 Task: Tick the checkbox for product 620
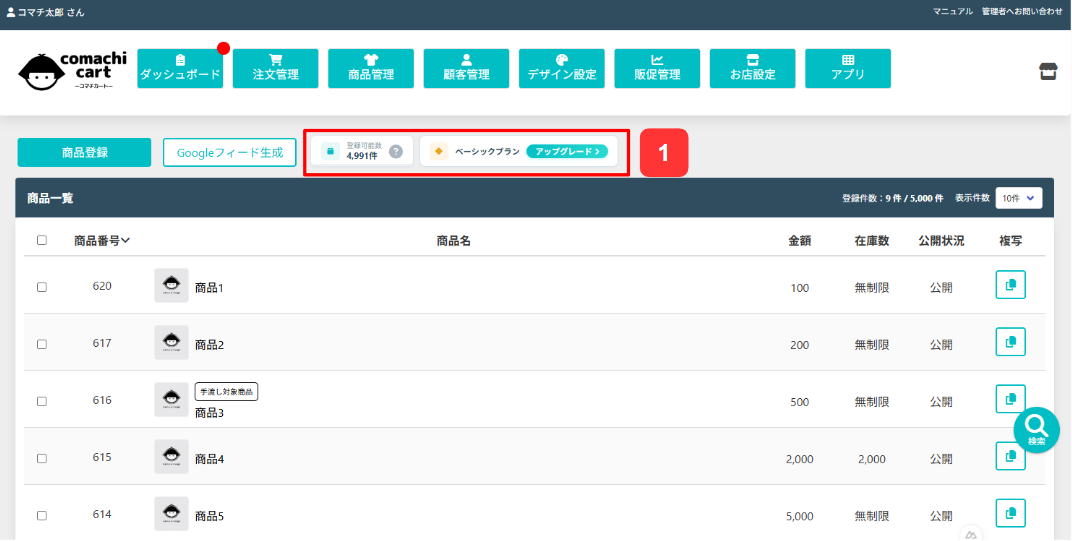click(x=42, y=287)
